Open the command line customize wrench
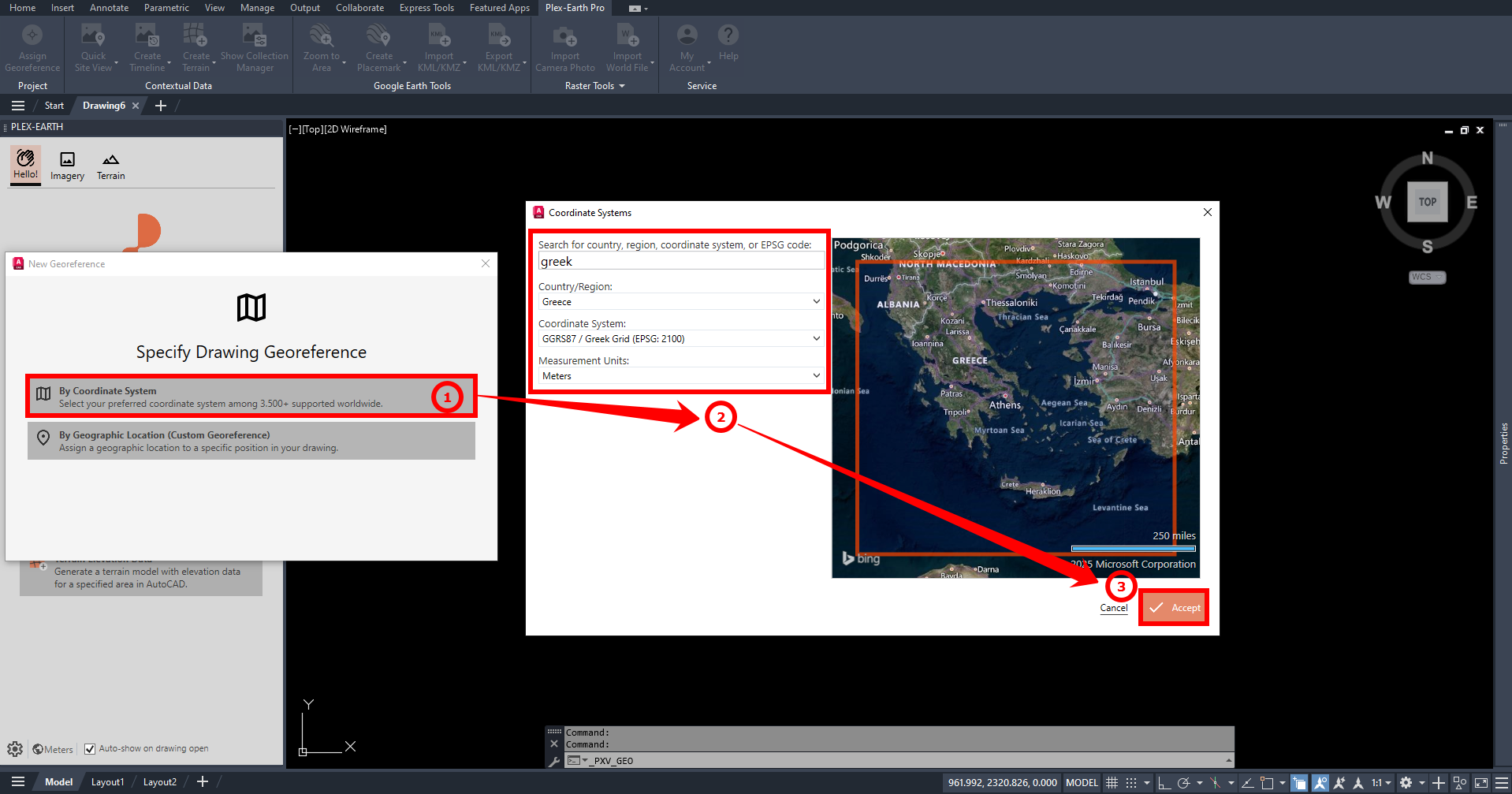The width and height of the screenshot is (1512, 794). pyautogui.click(x=554, y=761)
